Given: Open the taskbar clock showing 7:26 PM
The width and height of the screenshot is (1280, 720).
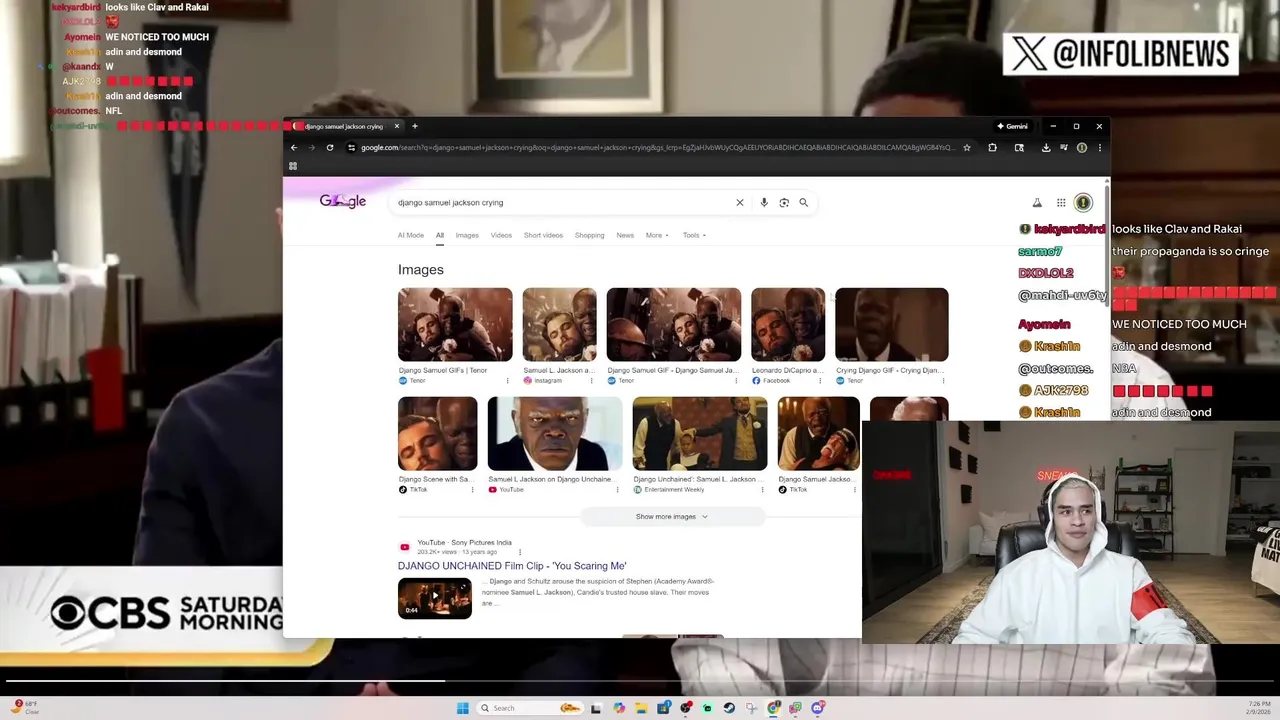Looking at the screenshot, I should (x=1258, y=708).
